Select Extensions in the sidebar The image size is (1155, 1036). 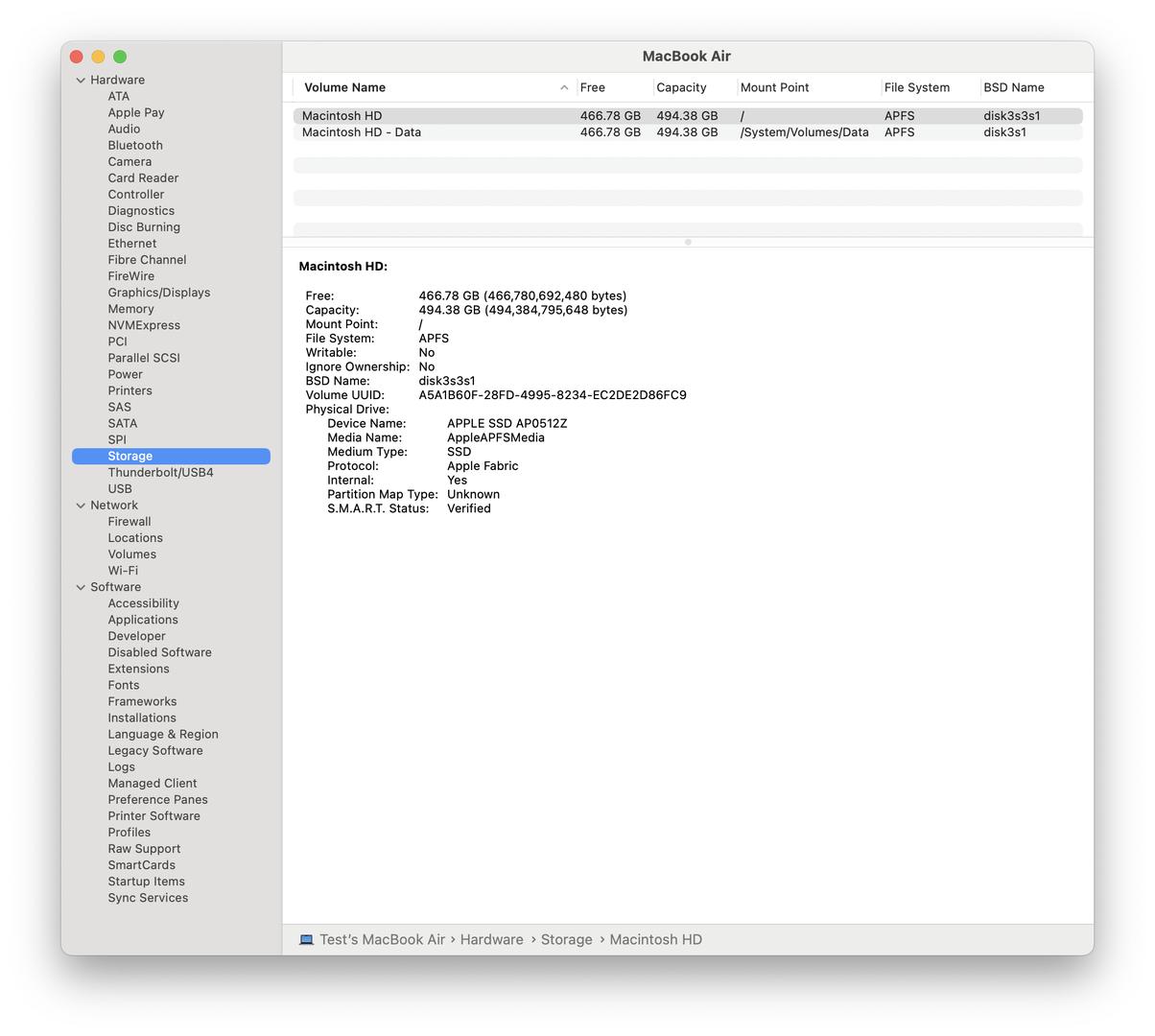[x=138, y=669]
